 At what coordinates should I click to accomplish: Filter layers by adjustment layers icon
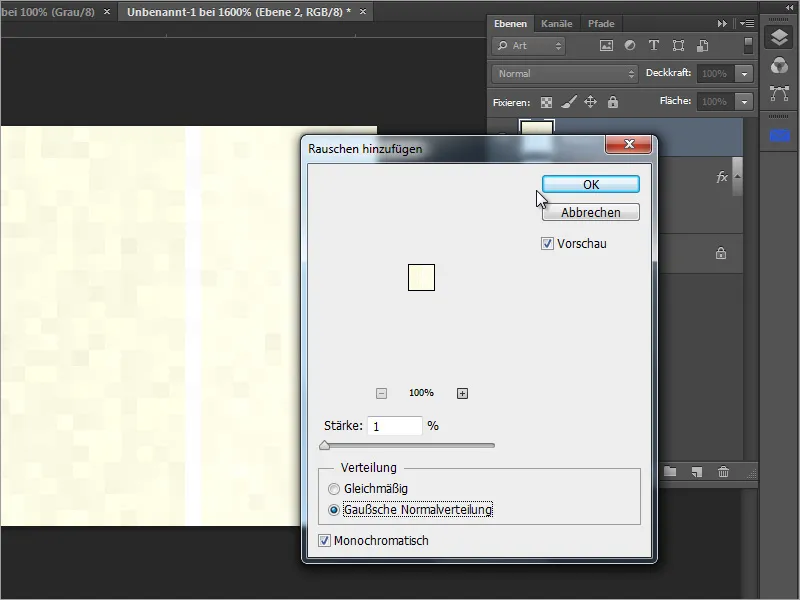click(630, 45)
